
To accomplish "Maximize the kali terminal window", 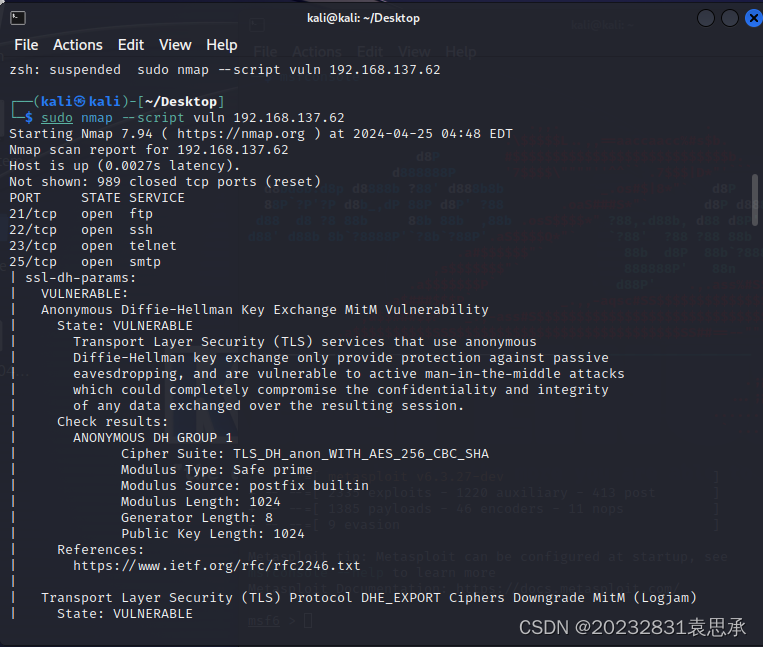I will click(729, 18).
